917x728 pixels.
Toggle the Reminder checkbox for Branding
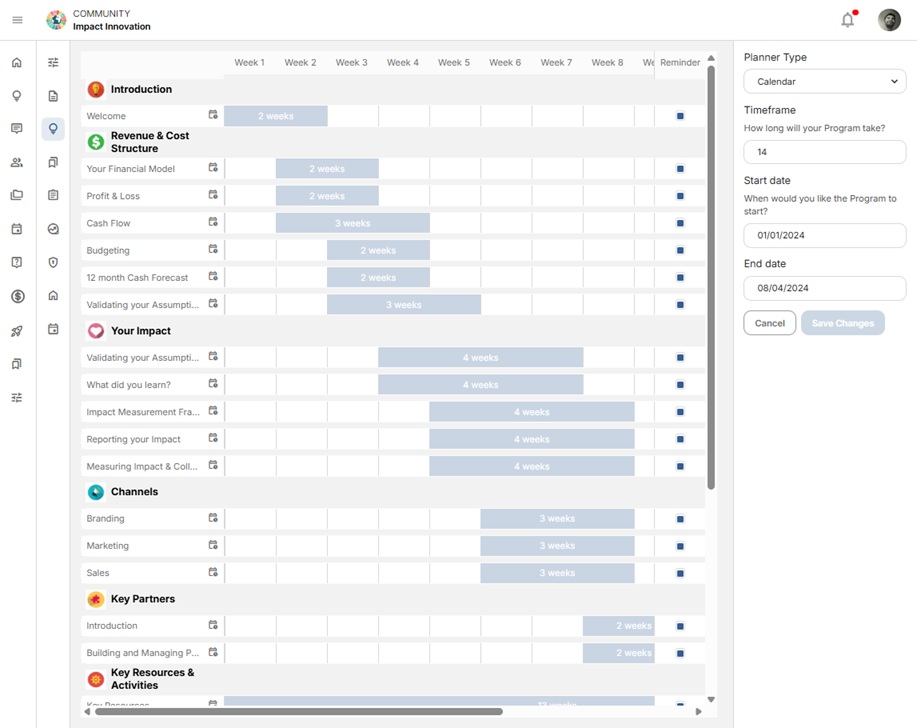[680, 518]
